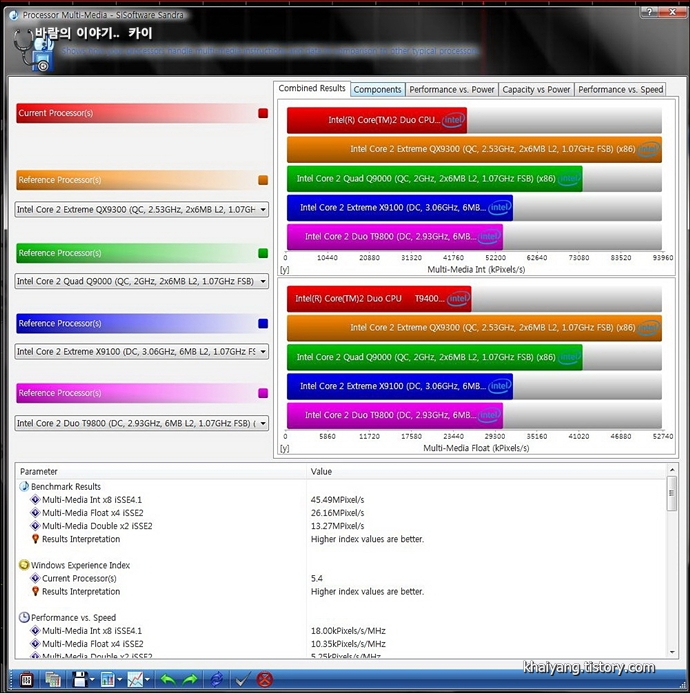This screenshot has width=690, height=693.
Task: Click the blue X9100 bar in Multi-Media Float chart
Action: (x=400, y=386)
